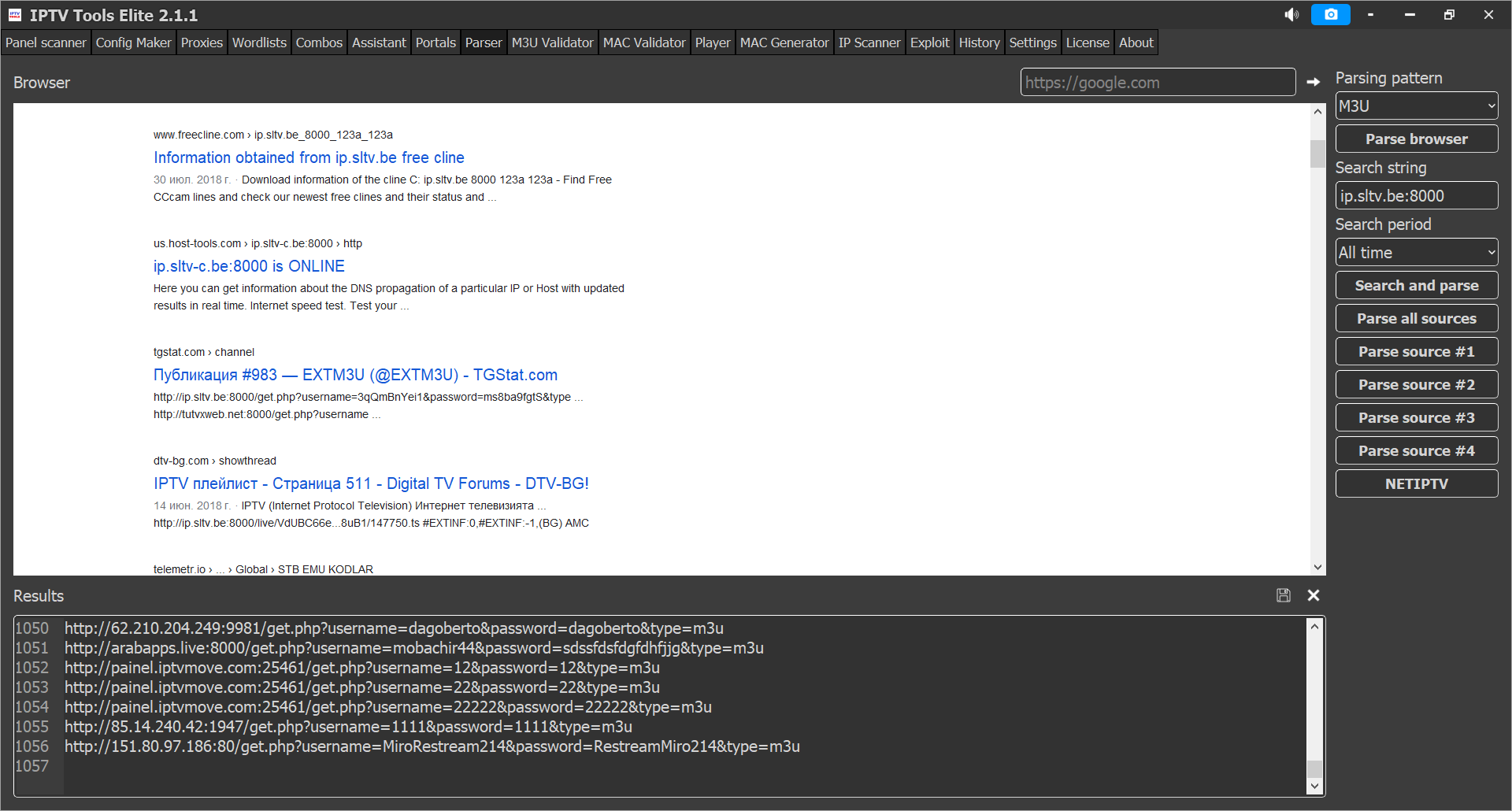
Task: Click the NETIPTV button
Action: (x=1417, y=483)
